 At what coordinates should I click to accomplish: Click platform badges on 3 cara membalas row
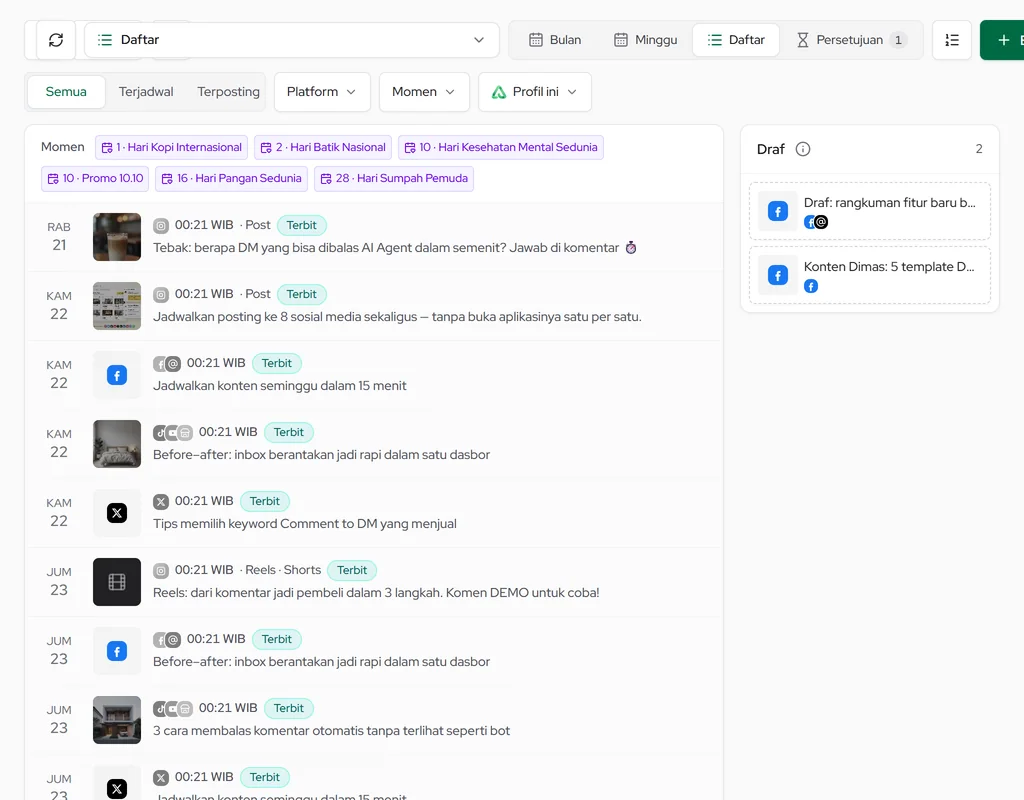(173, 708)
